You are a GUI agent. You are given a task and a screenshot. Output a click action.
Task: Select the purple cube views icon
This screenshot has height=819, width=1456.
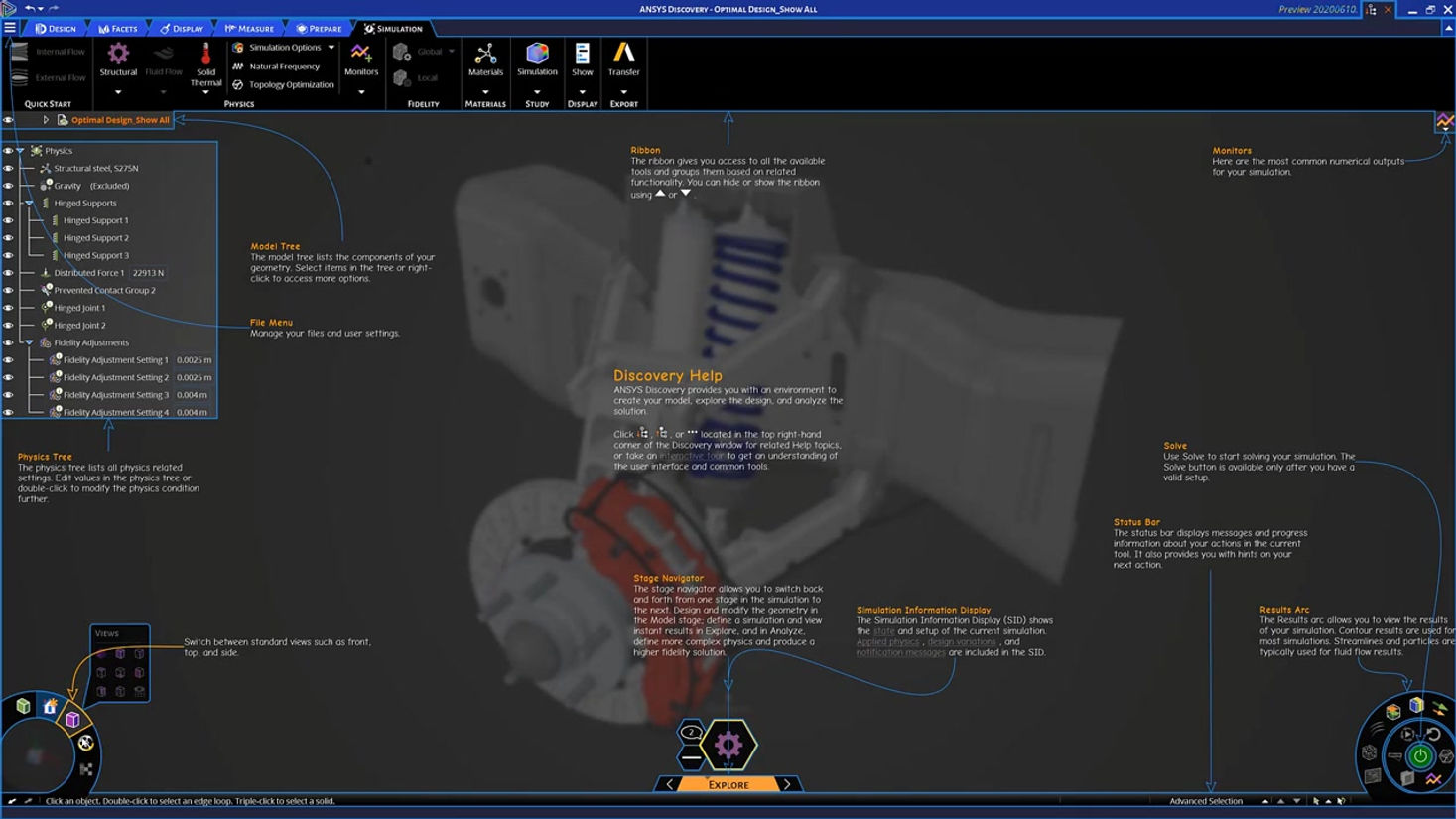coord(72,719)
